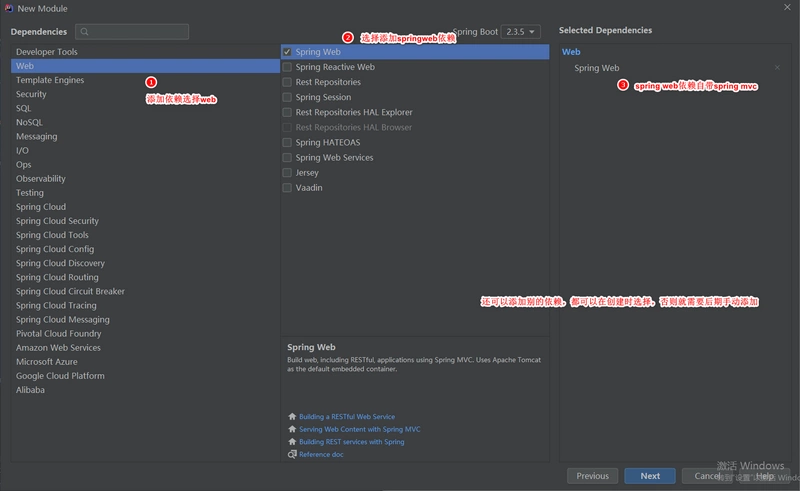Viewport: 800px width, 491px height.
Task: Tick the Spring Web Services checkbox
Action: pyautogui.click(x=287, y=157)
